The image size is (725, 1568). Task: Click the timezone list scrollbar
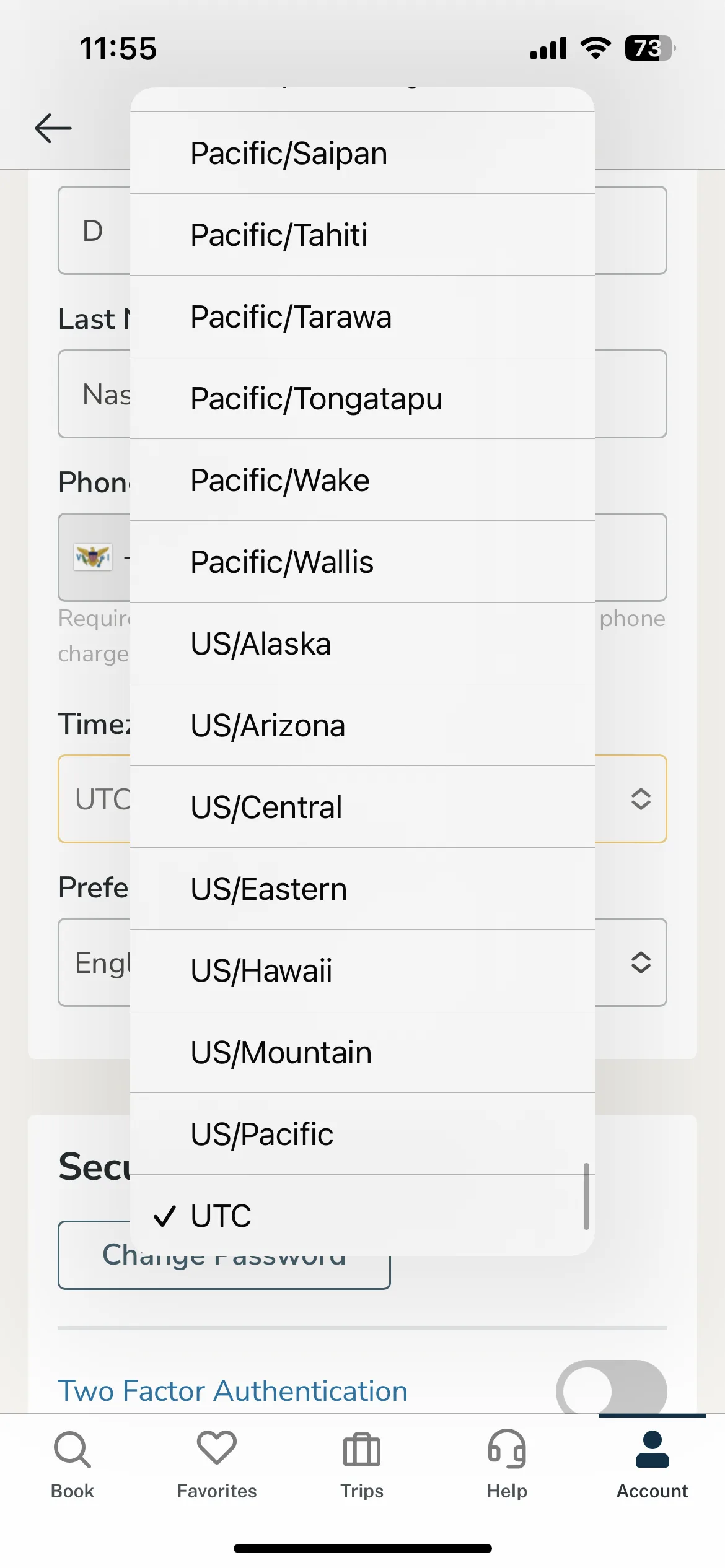pos(586,1196)
